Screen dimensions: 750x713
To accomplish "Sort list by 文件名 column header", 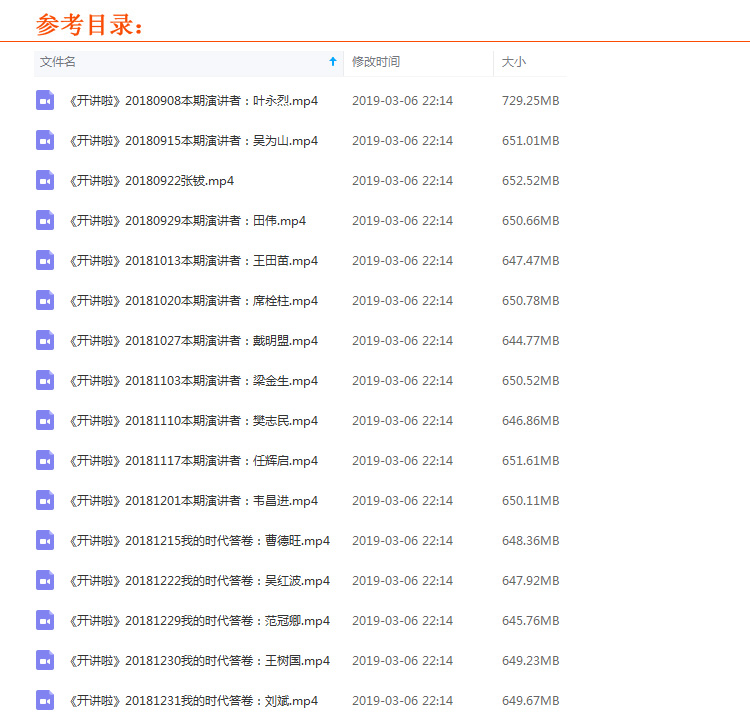I will point(58,62).
